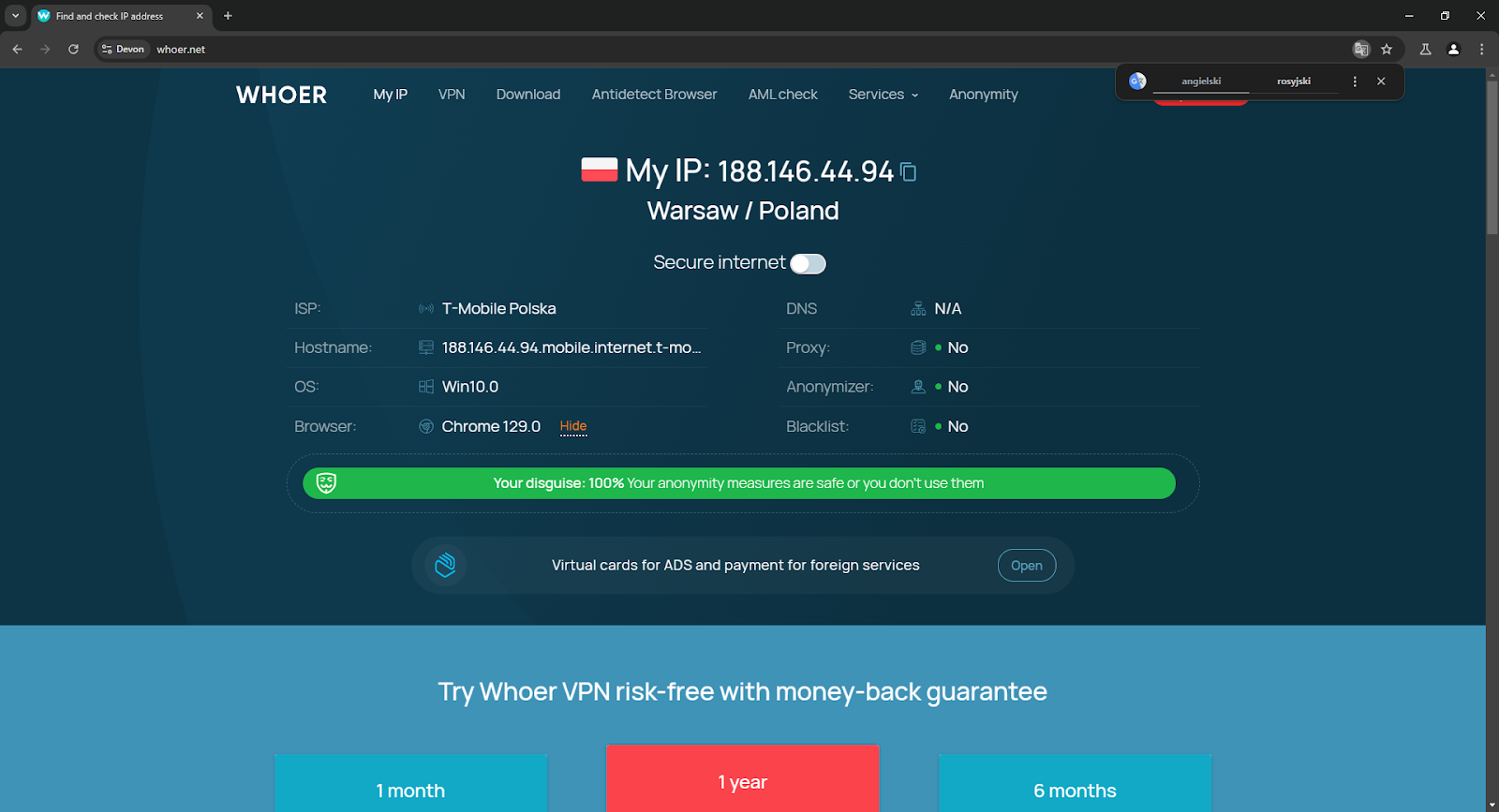Click the Virtual cards for ADS banner text
The width and height of the screenshot is (1499, 812).
tap(735, 566)
